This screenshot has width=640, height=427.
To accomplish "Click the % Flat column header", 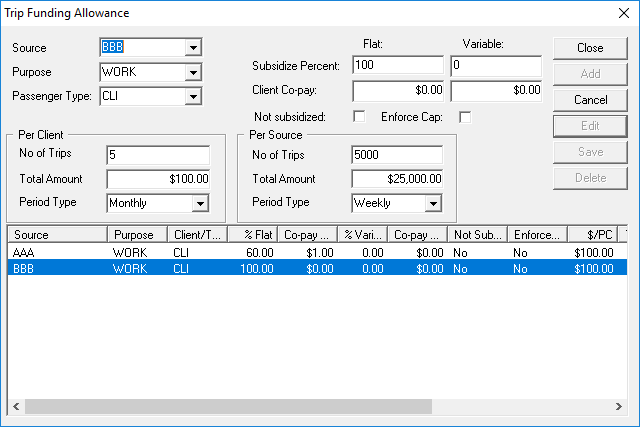I will pyautogui.click(x=253, y=235).
